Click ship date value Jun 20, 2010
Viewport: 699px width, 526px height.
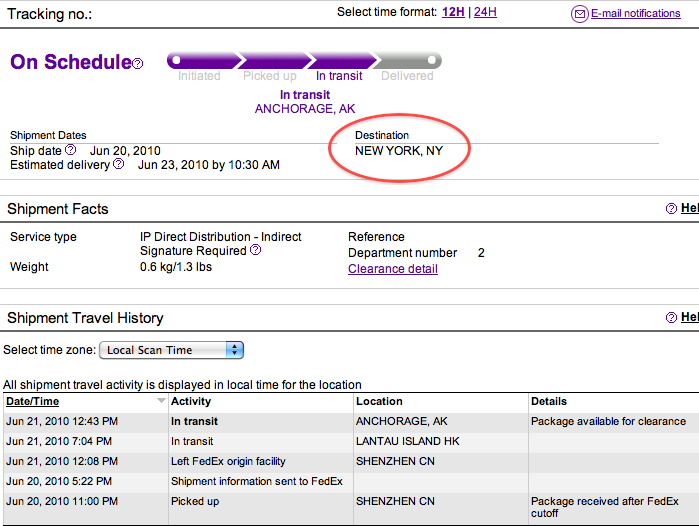pos(125,151)
